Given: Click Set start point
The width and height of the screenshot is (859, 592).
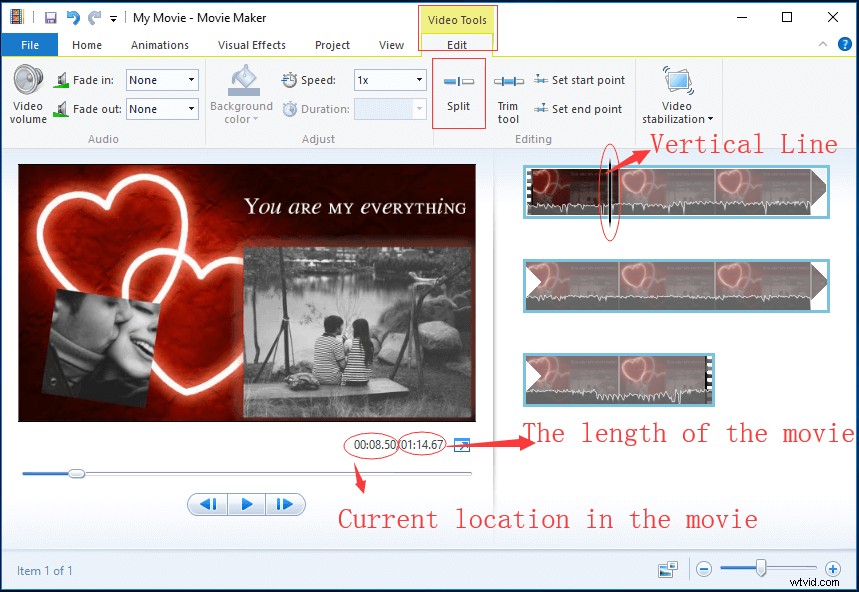Looking at the screenshot, I should pos(580,80).
